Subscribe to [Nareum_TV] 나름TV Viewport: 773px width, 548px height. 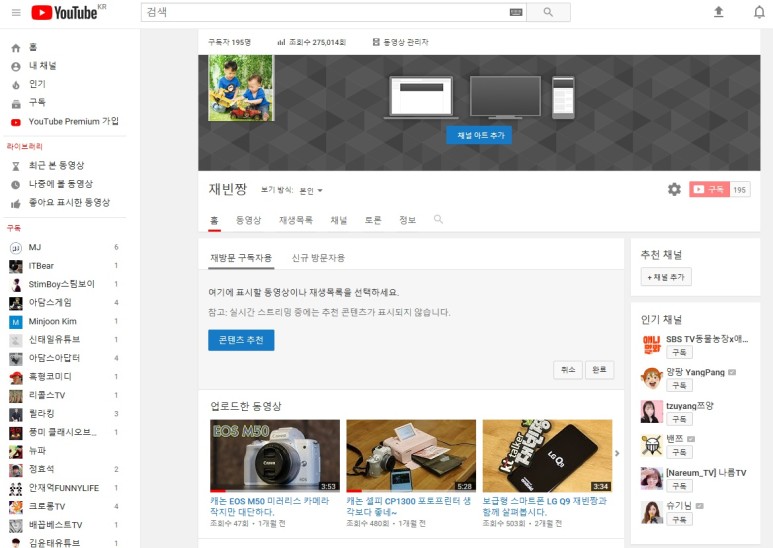click(679, 486)
